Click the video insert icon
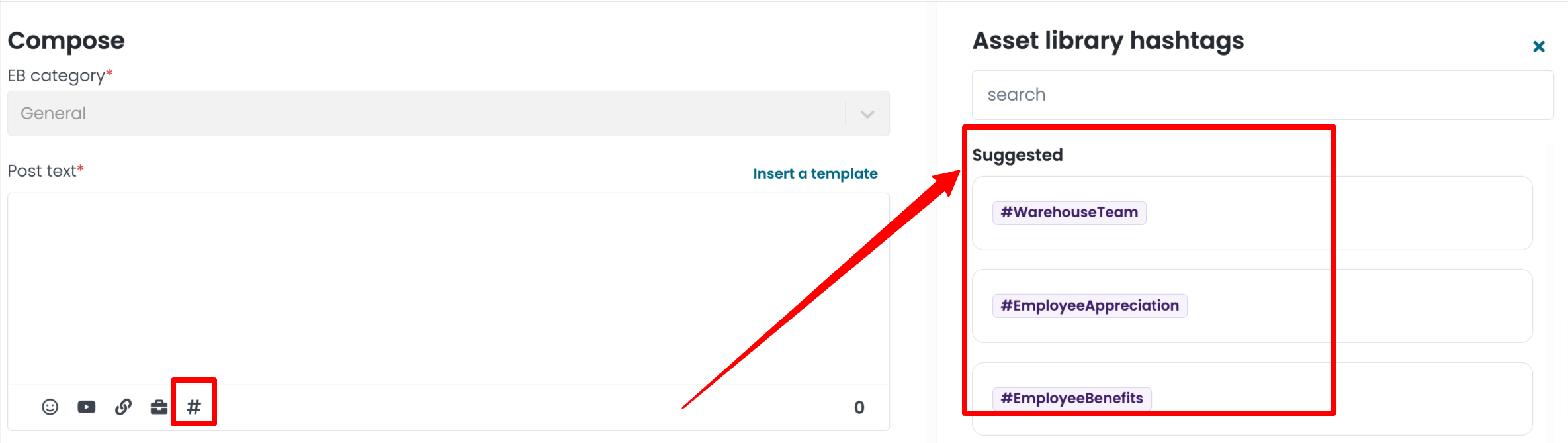Viewport: 1568px width, 443px height. 87,407
